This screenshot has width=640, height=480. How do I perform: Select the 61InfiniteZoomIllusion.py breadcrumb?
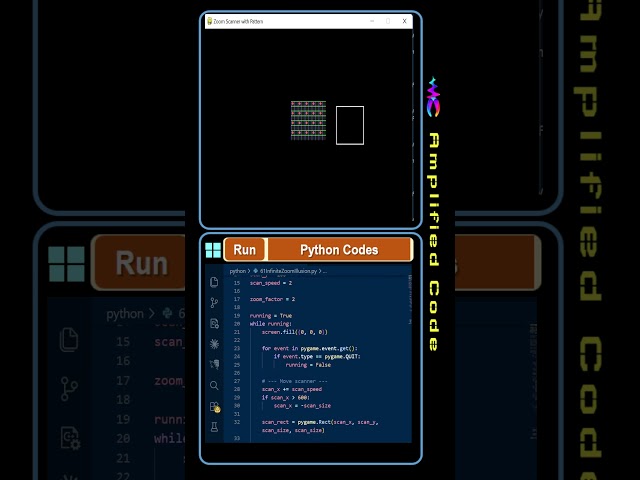[x=288, y=271]
